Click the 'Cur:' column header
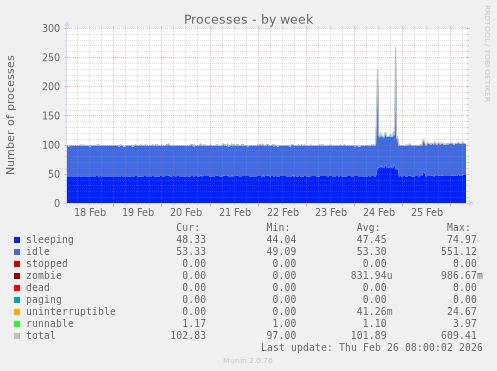Viewport: 497px width, 371px height. pyautogui.click(x=188, y=228)
